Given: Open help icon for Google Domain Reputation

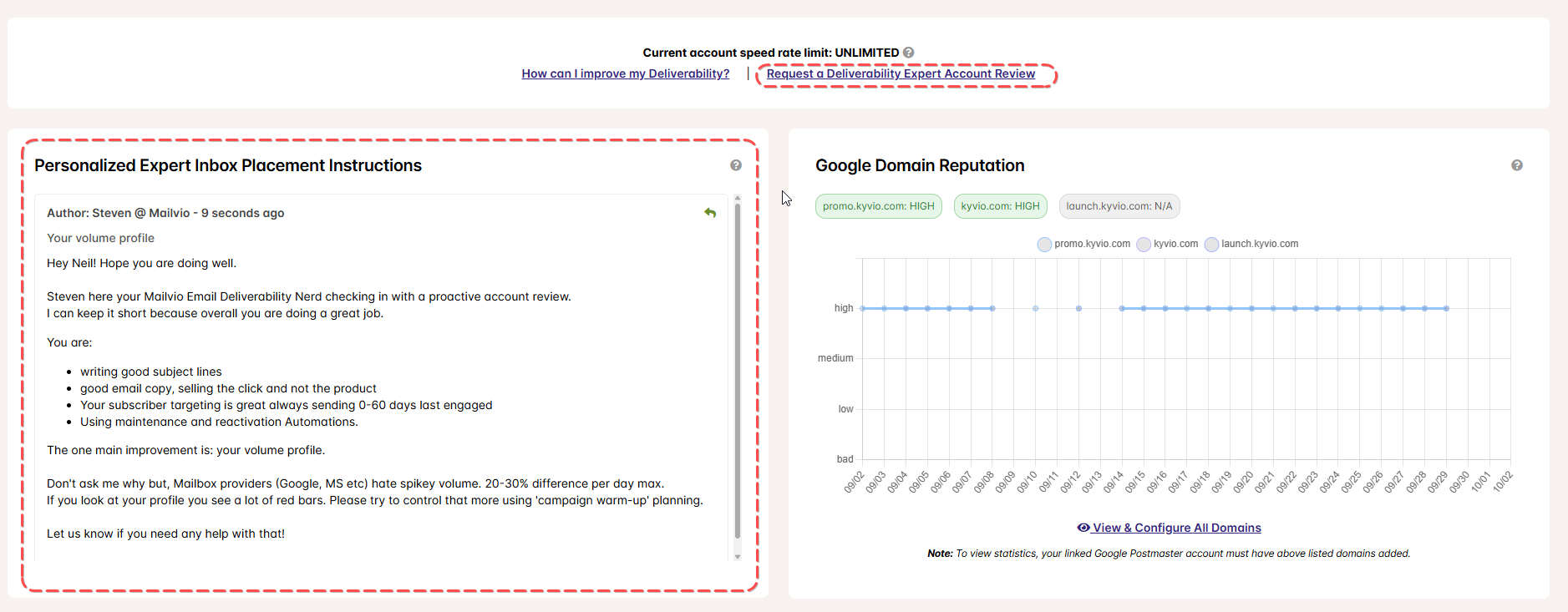Looking at the screenshot, I should click(1517, 165).
